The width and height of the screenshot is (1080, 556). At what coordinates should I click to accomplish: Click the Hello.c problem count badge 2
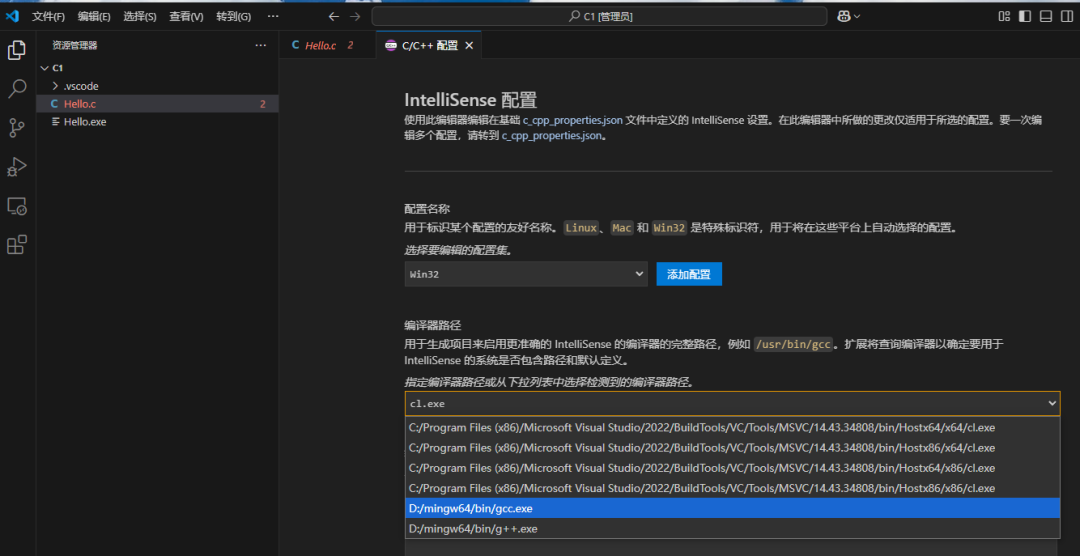pos(262,104)
